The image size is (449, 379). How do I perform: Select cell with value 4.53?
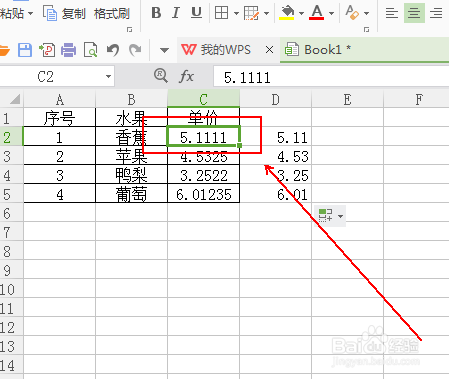(x=275, y=156)
